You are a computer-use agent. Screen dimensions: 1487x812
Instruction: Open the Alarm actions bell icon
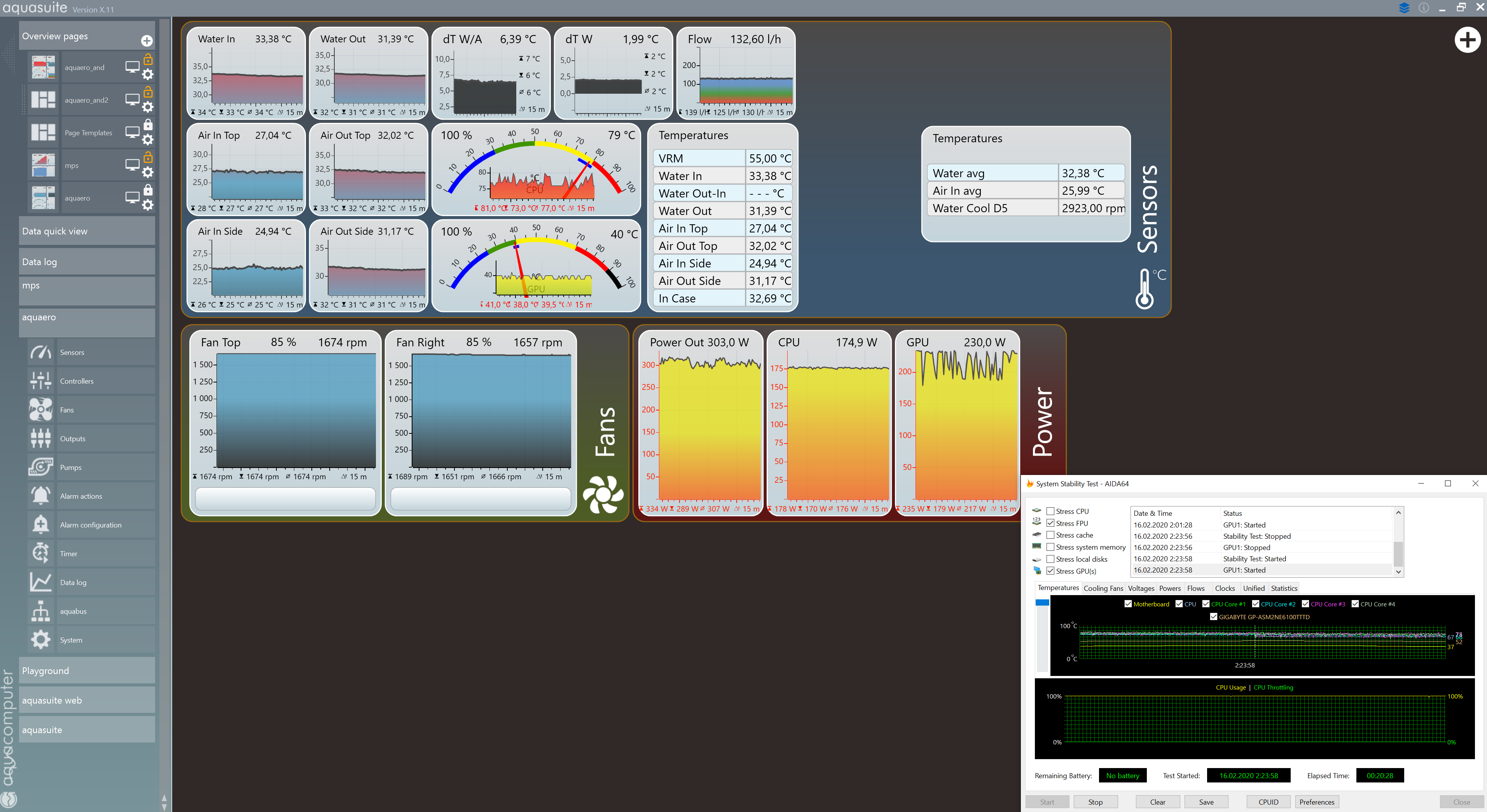(x=40, y=496)
